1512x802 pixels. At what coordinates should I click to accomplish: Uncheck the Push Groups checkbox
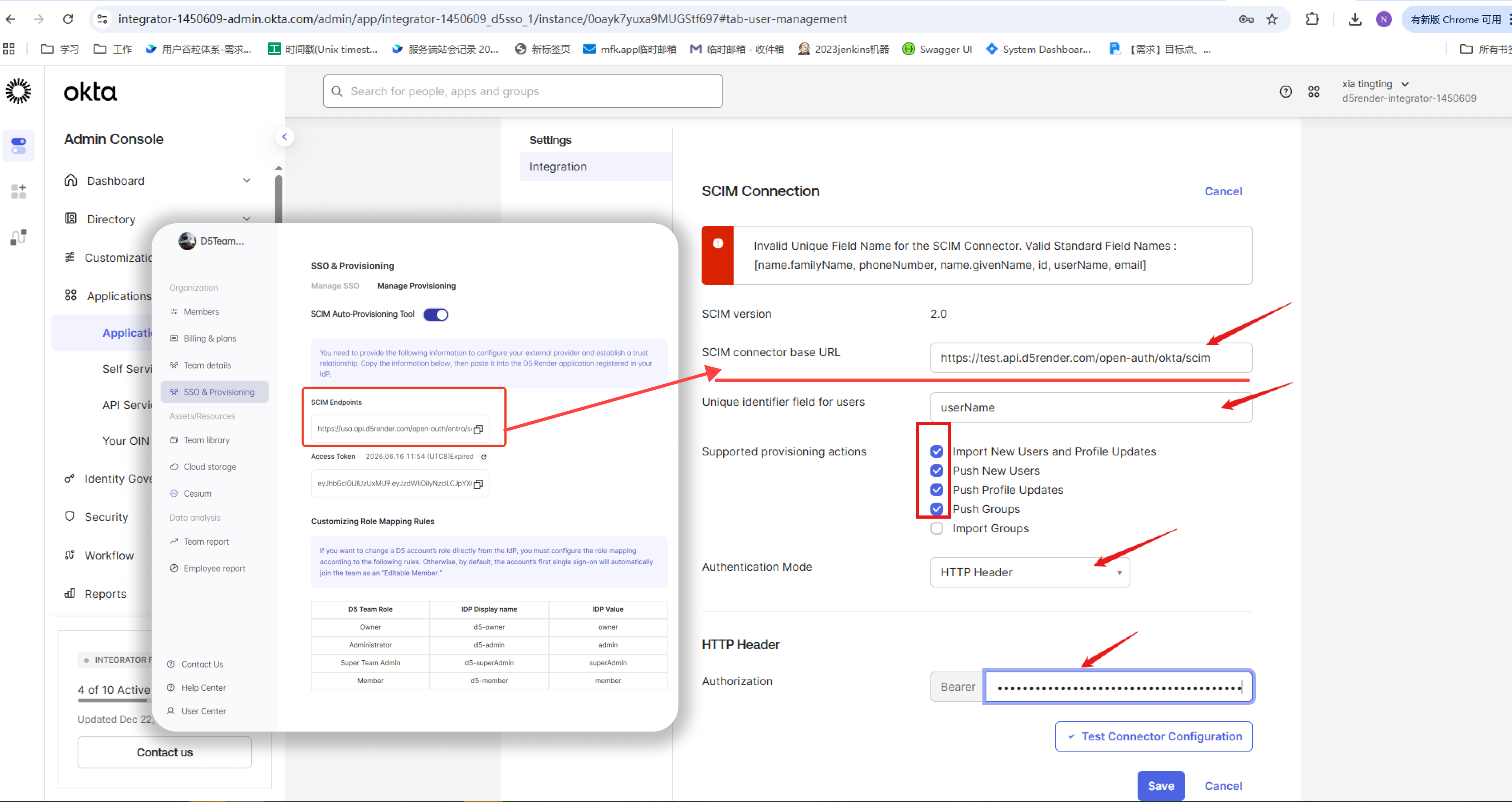click(937, 509)
